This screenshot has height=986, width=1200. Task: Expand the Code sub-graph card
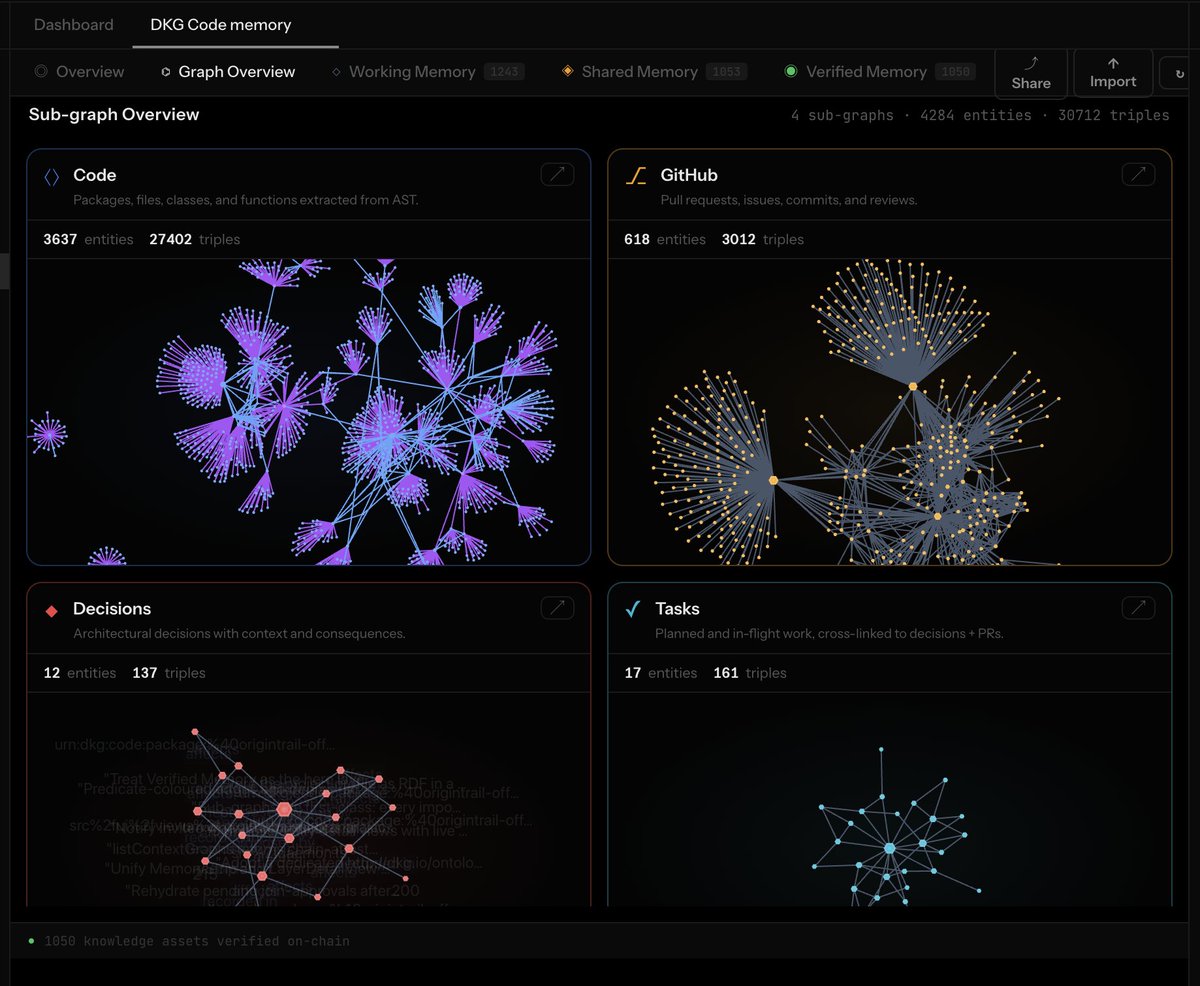(558, 174)
